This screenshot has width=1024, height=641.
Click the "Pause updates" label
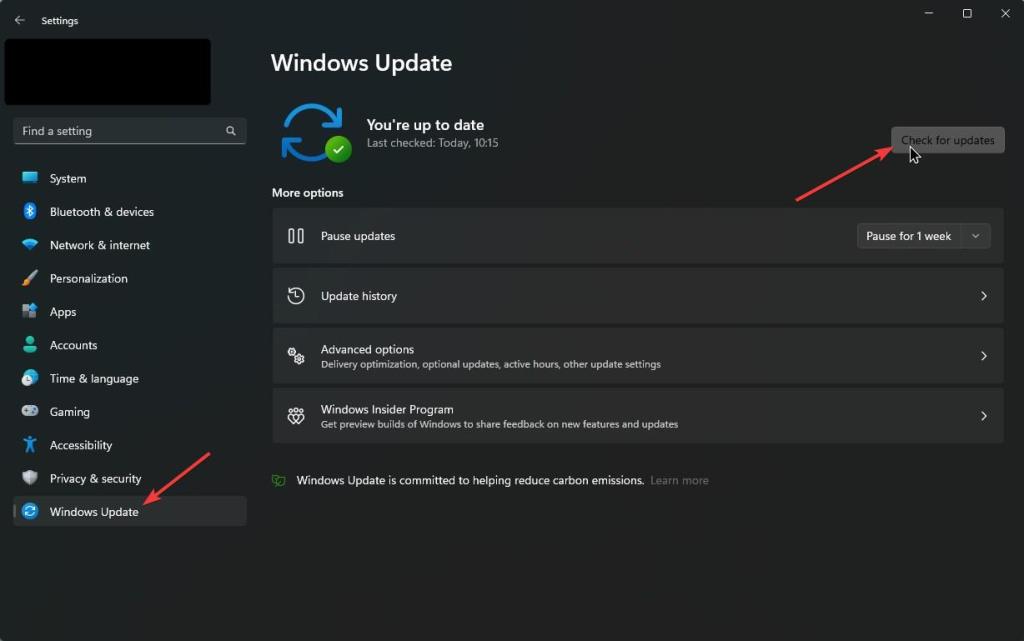click(358, 236)
